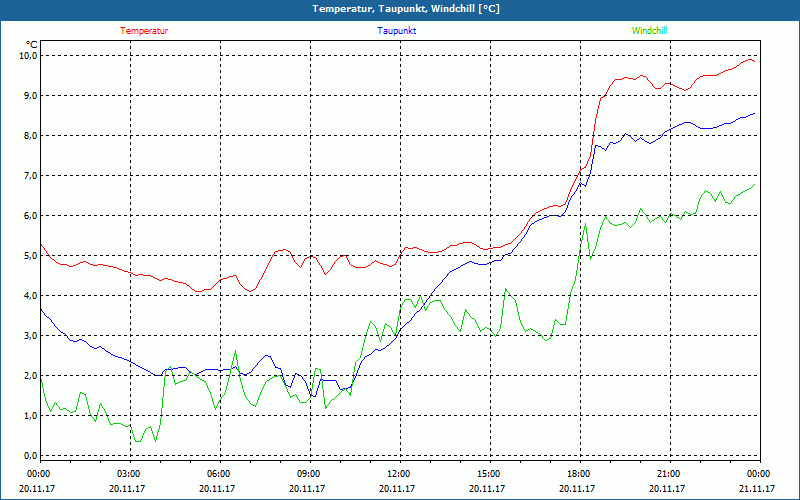Click the 21.11.17 date label
The image size is (800, 500).
click(757, 488)
